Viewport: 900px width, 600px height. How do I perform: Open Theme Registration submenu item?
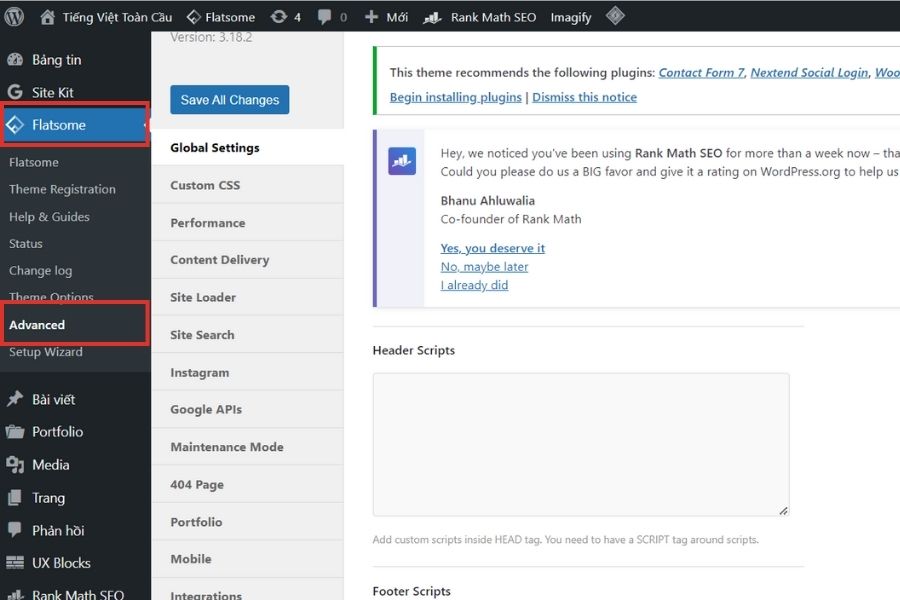[62, 189]
